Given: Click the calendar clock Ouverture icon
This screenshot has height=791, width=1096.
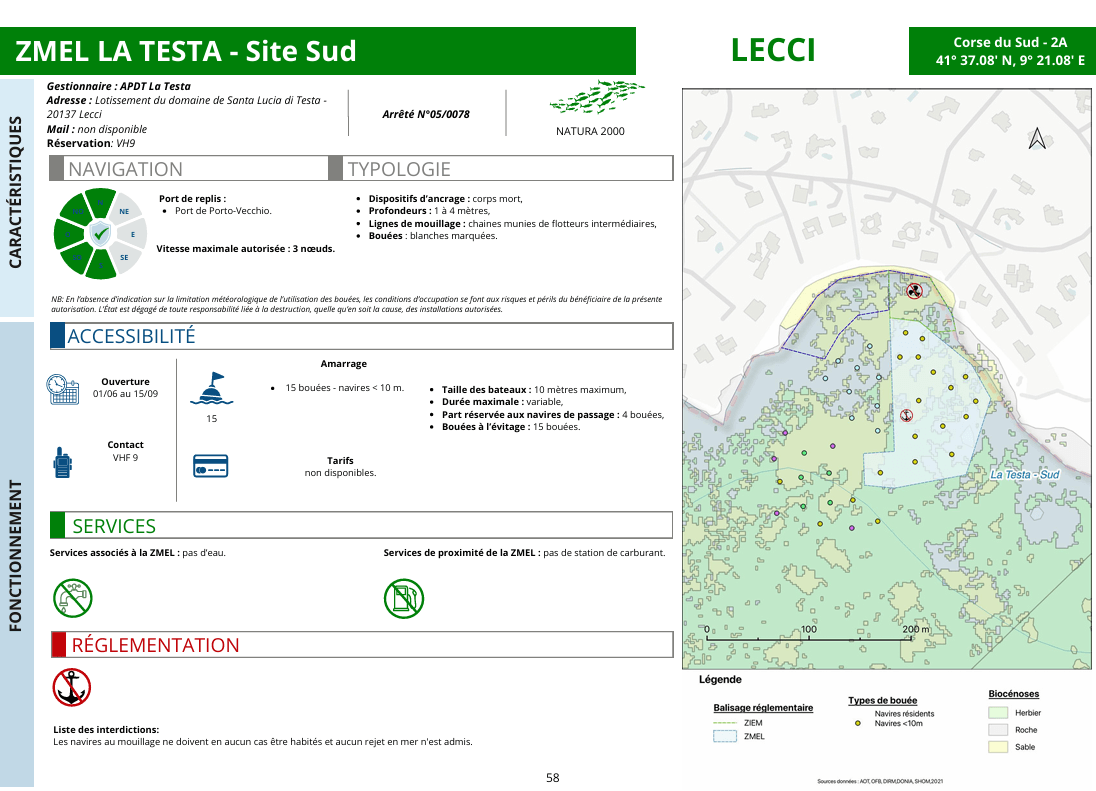Looking at the screenshot, I should tap(63, 389).
